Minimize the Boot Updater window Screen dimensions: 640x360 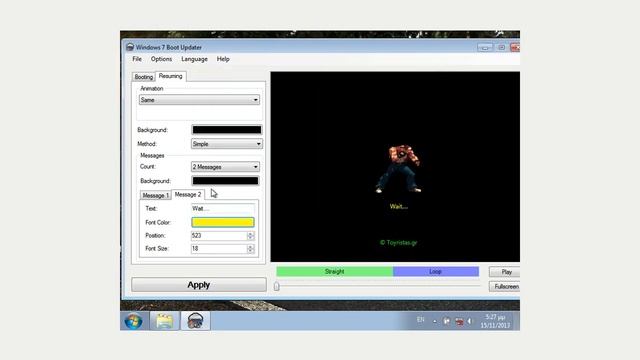point(485,47)
